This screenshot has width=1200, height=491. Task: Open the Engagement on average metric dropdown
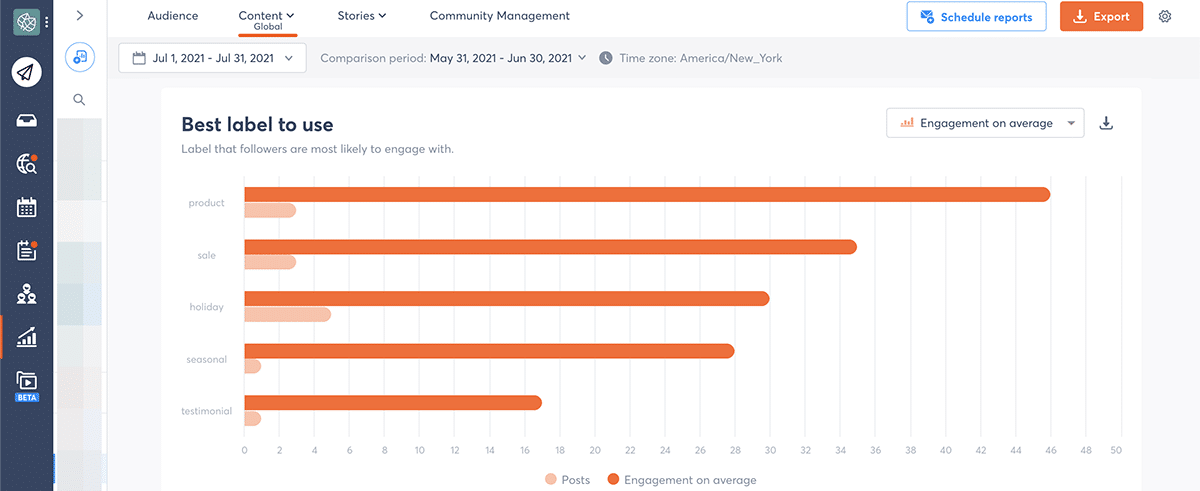pos(985,124)
